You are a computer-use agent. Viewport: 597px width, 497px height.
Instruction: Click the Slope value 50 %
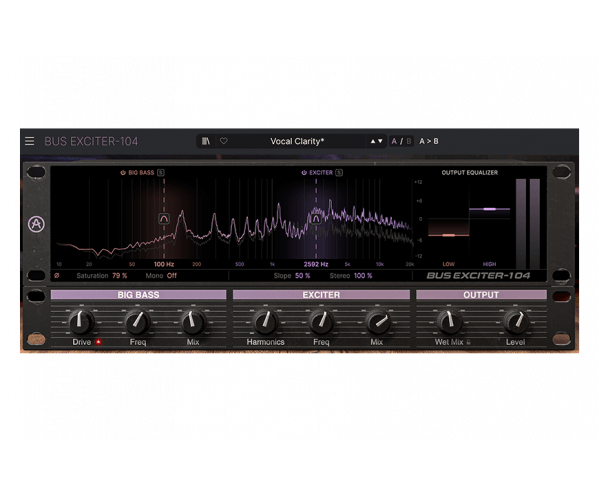click(x=303, y=275)
